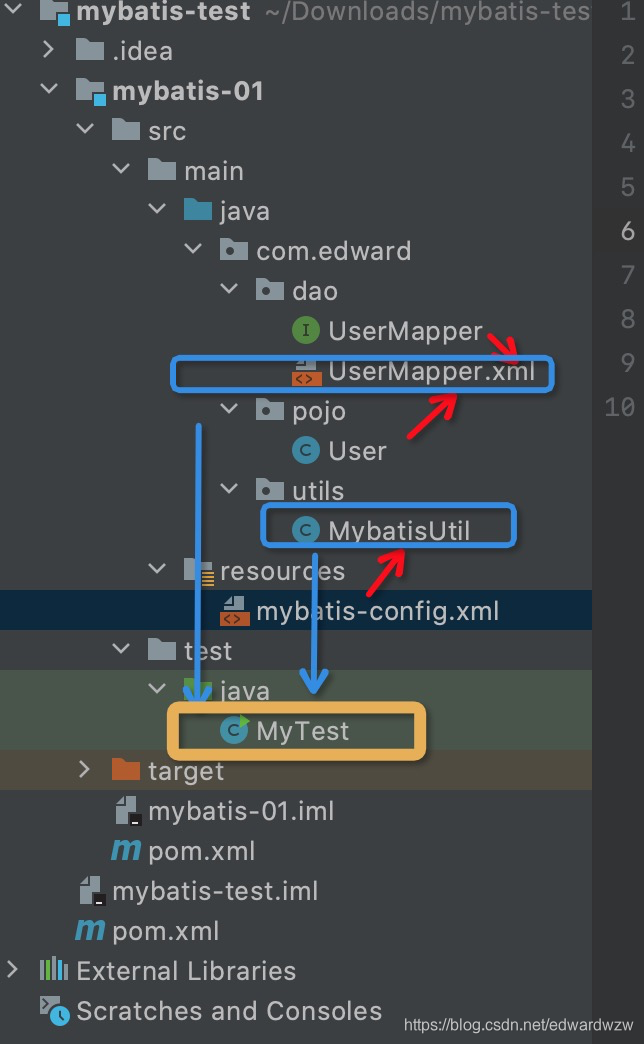Collapse the mybatis-01 module

pos(49,89)
